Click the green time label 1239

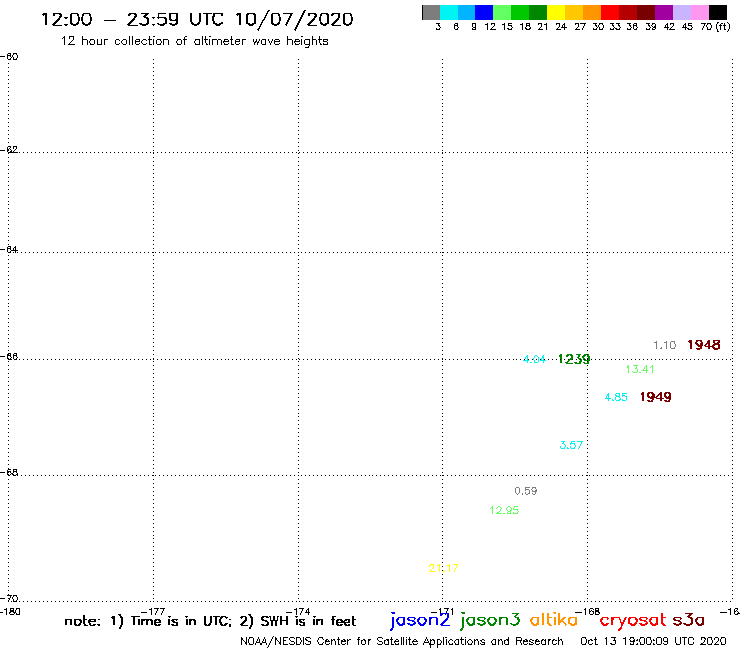(574, 359)
